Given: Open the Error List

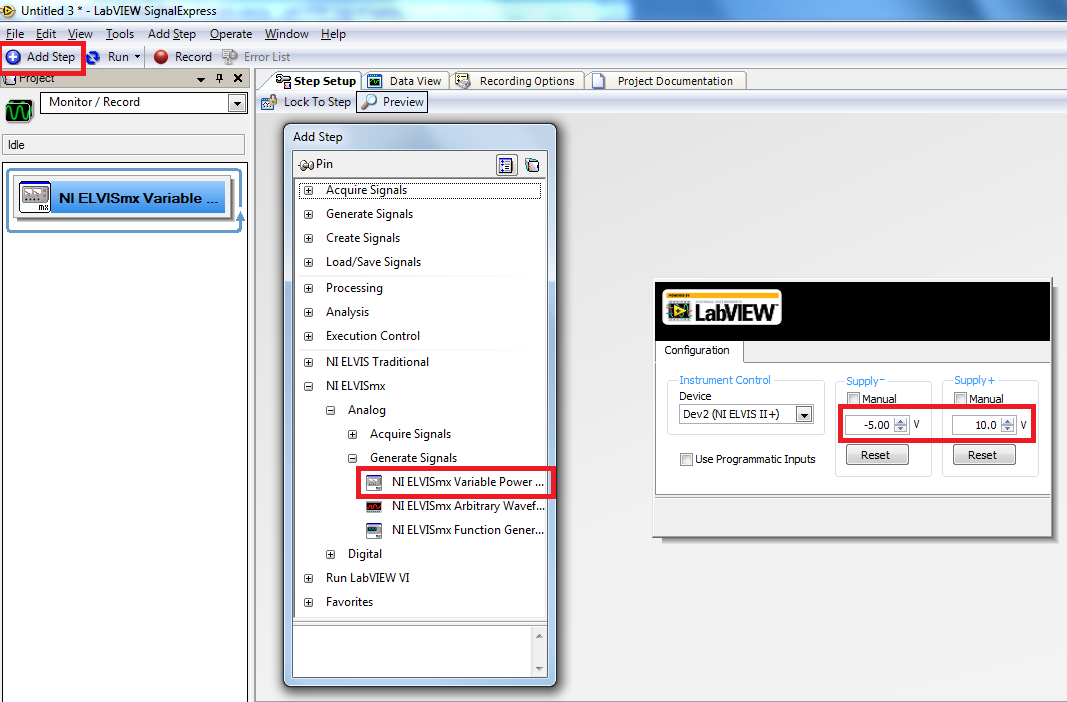Looking at the screenshot, I should pos(257,57).
